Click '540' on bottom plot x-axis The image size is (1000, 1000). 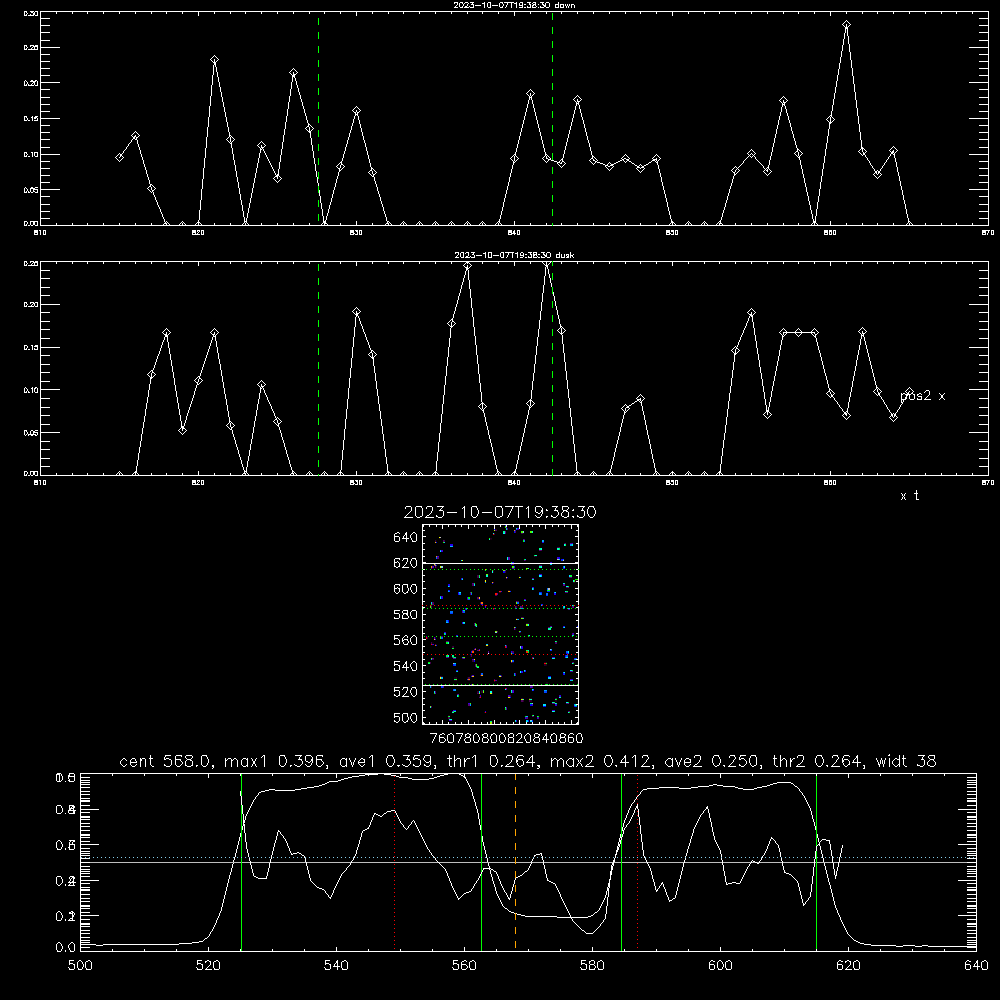(336, 966)
